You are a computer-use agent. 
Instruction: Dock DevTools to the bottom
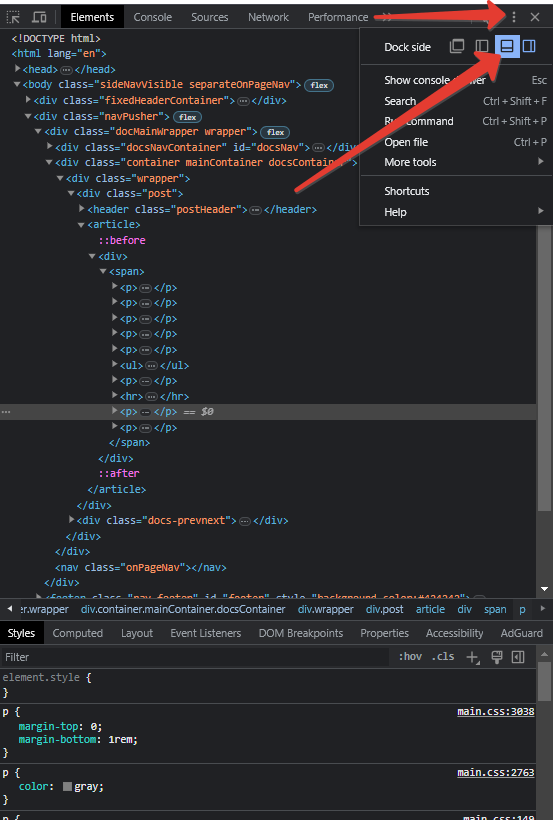[507, 47]
